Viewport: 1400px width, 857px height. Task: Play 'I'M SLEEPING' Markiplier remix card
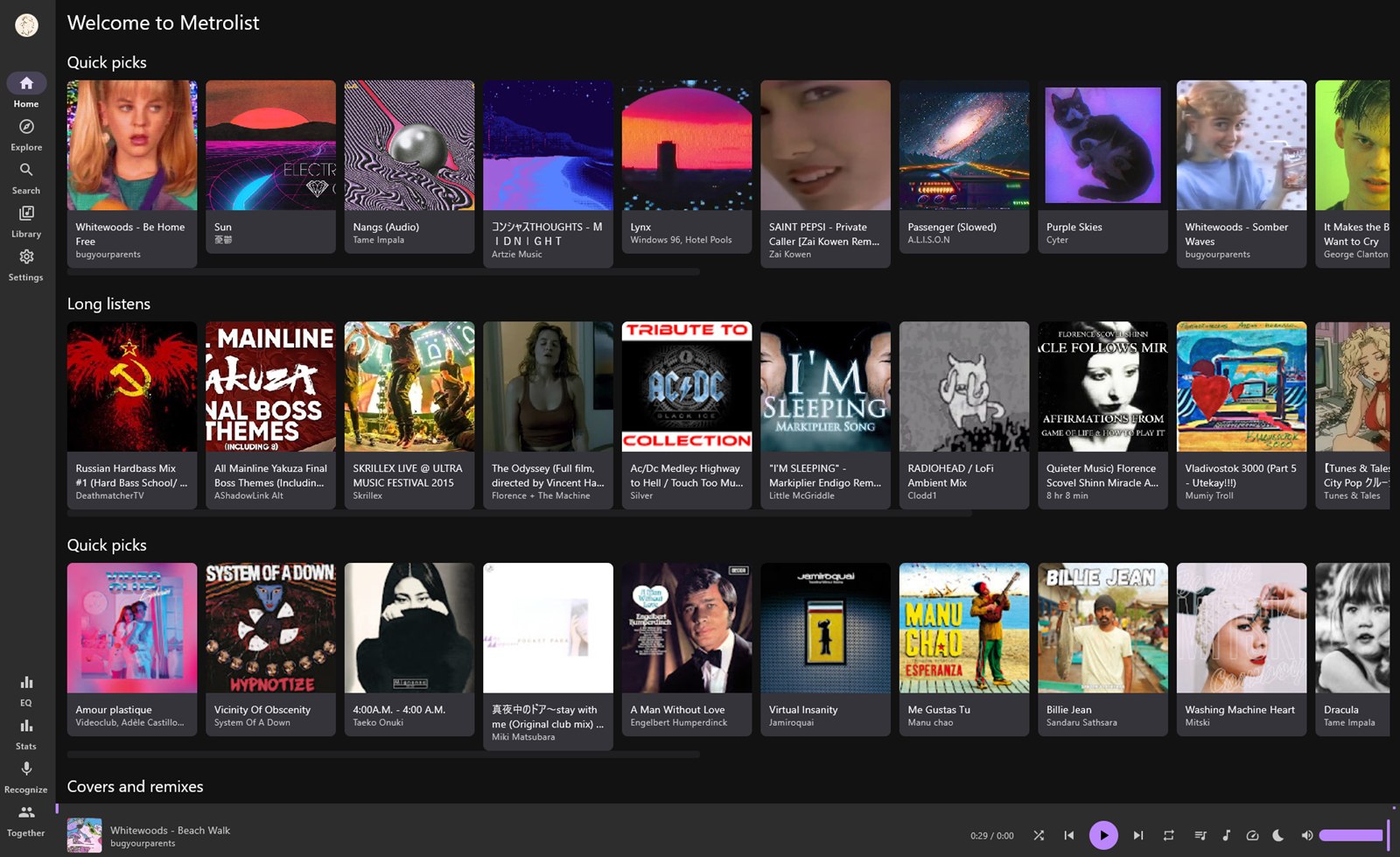tap(825, 415)
